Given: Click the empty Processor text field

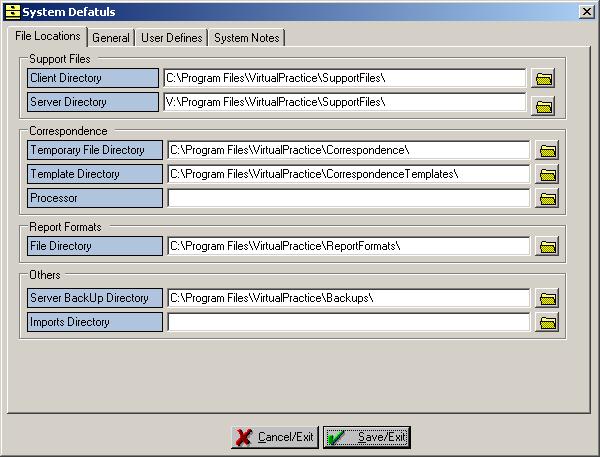Looking at the screenshot, I should [x=348, y=198].
